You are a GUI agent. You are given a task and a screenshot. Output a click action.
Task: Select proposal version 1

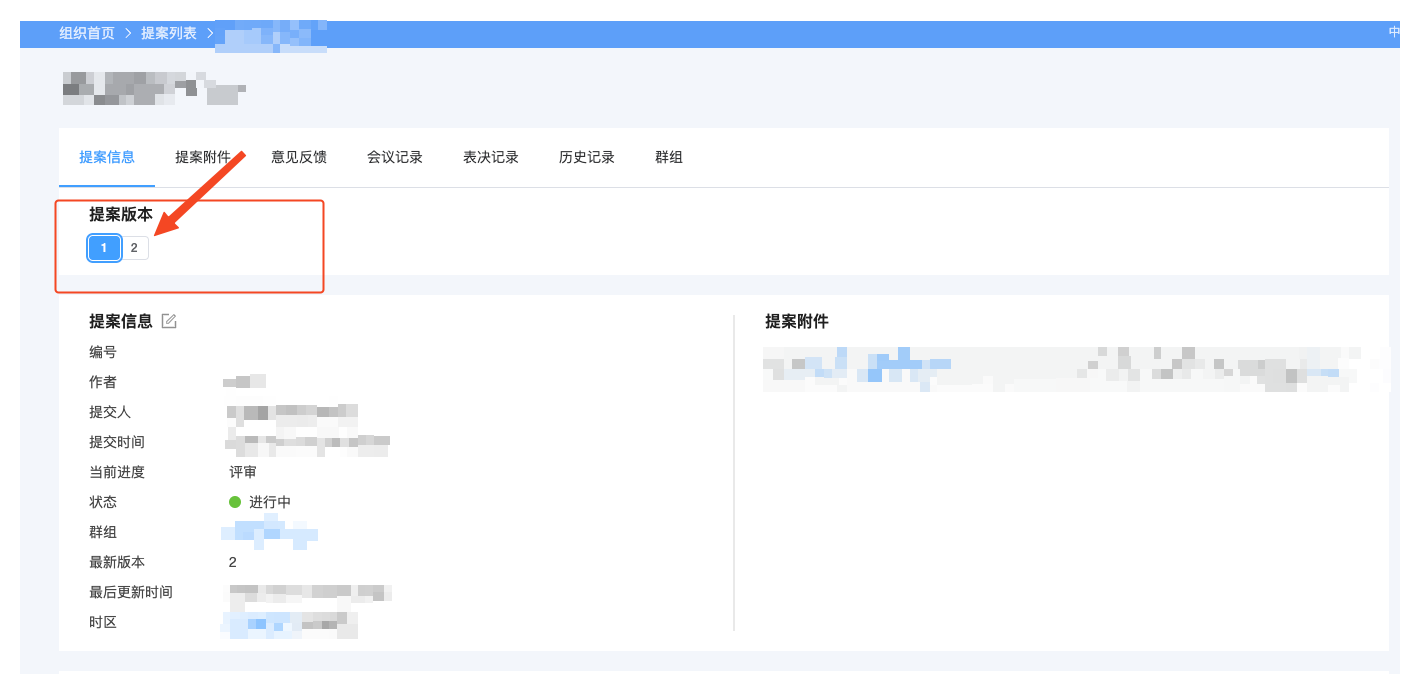[104, 248]
